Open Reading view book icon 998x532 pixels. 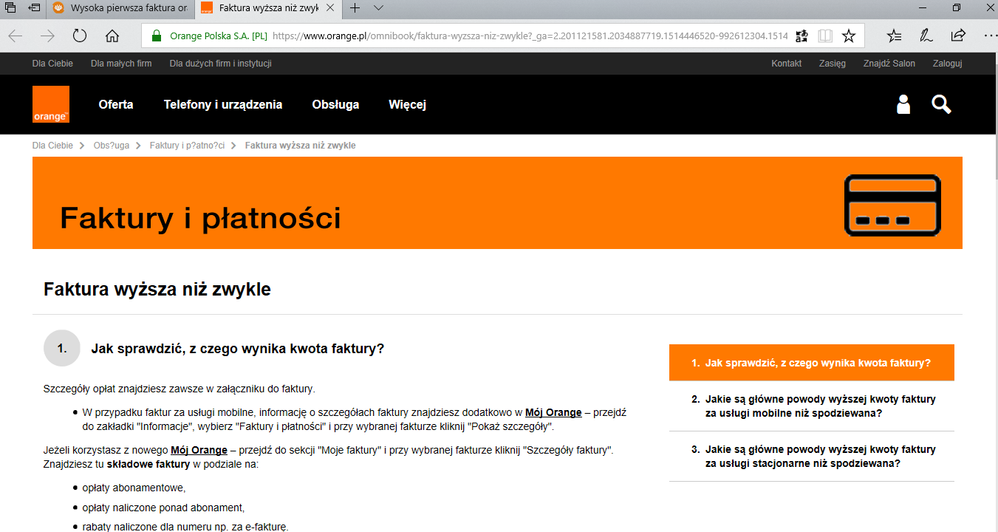(825, 36)
